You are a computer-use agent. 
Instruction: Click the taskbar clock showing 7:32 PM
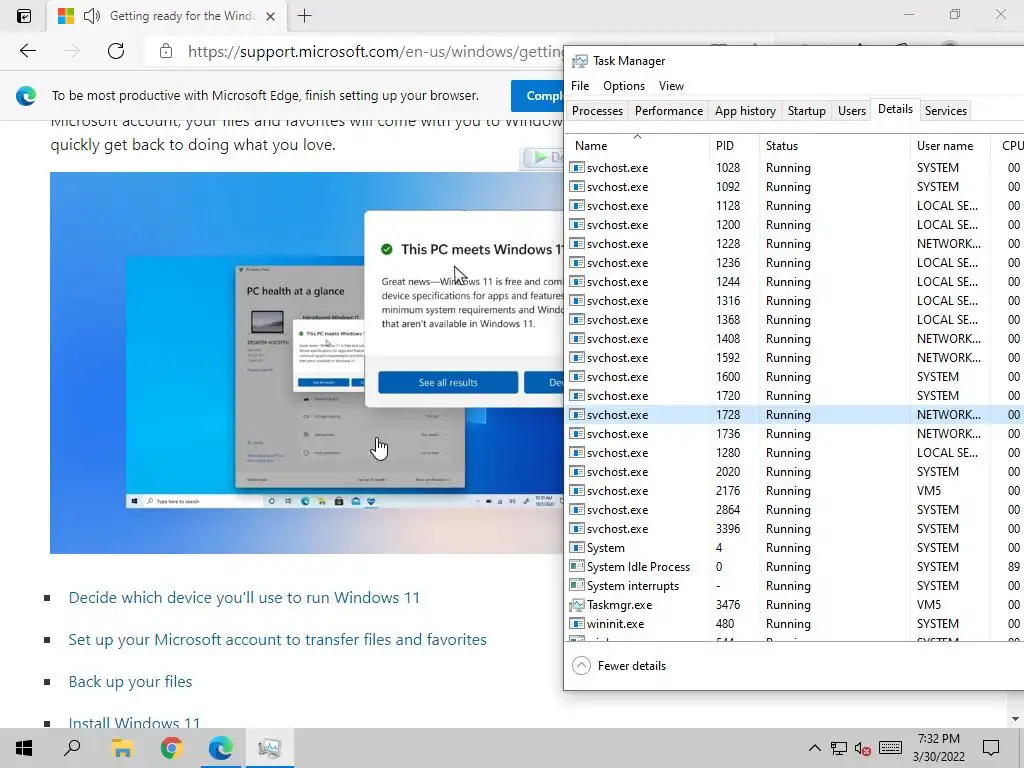point(938,739)
